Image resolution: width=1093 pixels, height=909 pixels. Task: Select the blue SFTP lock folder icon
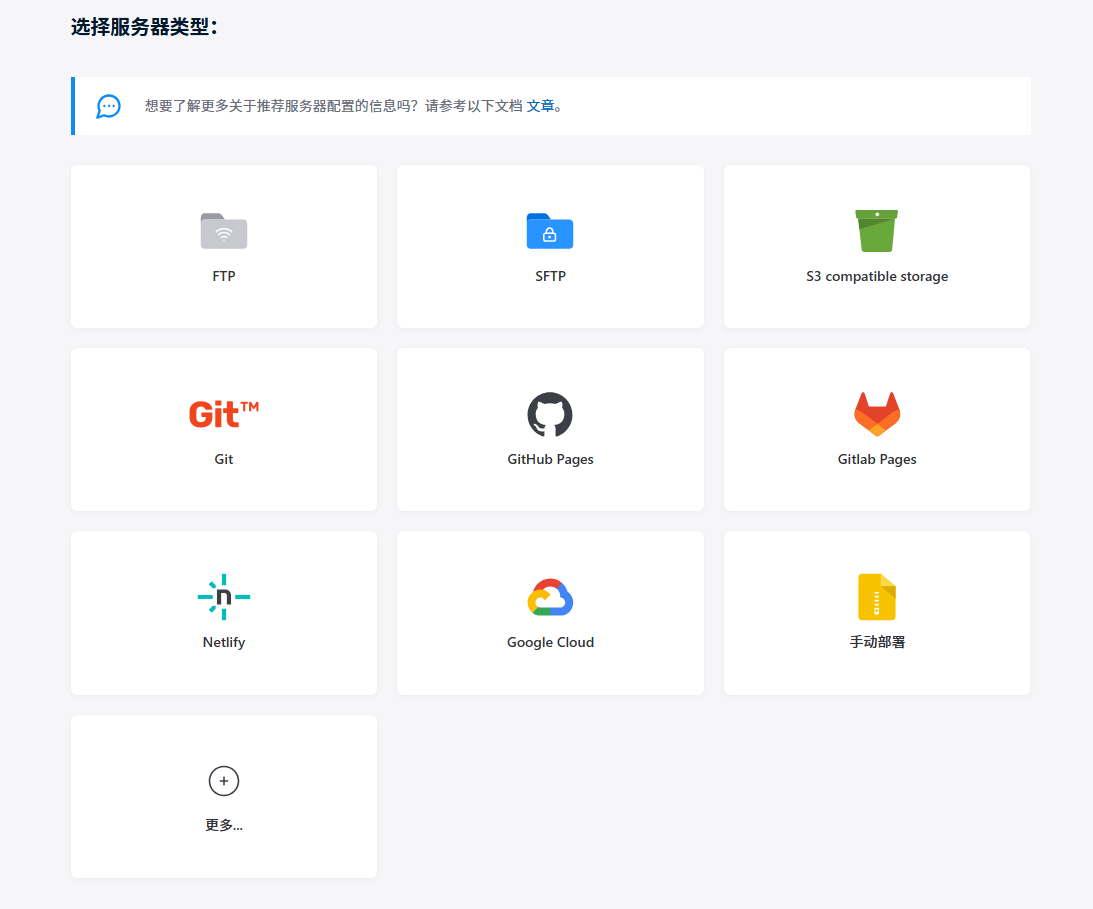click(550, 231)
